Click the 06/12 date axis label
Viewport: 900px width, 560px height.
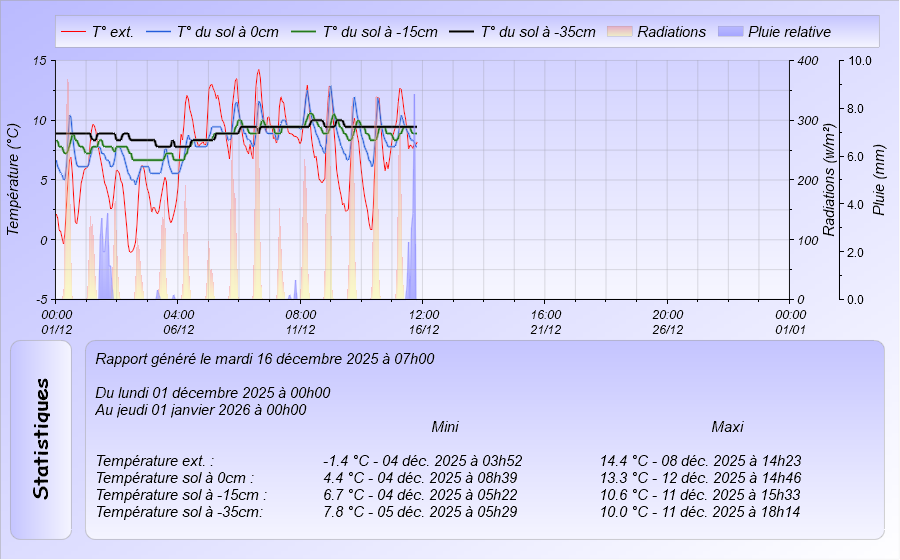[x=179, y=330]
